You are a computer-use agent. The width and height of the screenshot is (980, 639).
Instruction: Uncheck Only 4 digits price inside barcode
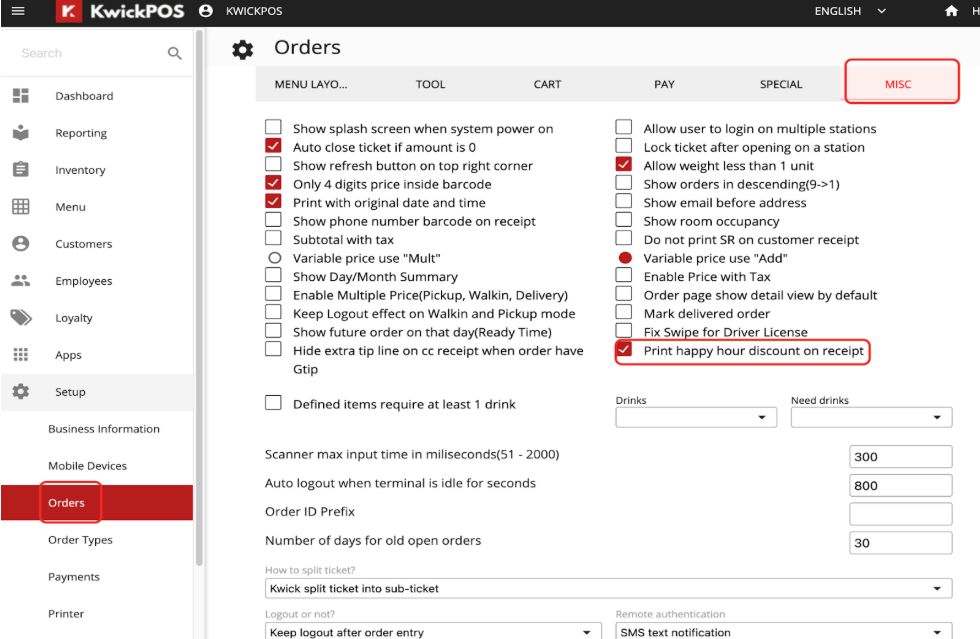[273, 183]
